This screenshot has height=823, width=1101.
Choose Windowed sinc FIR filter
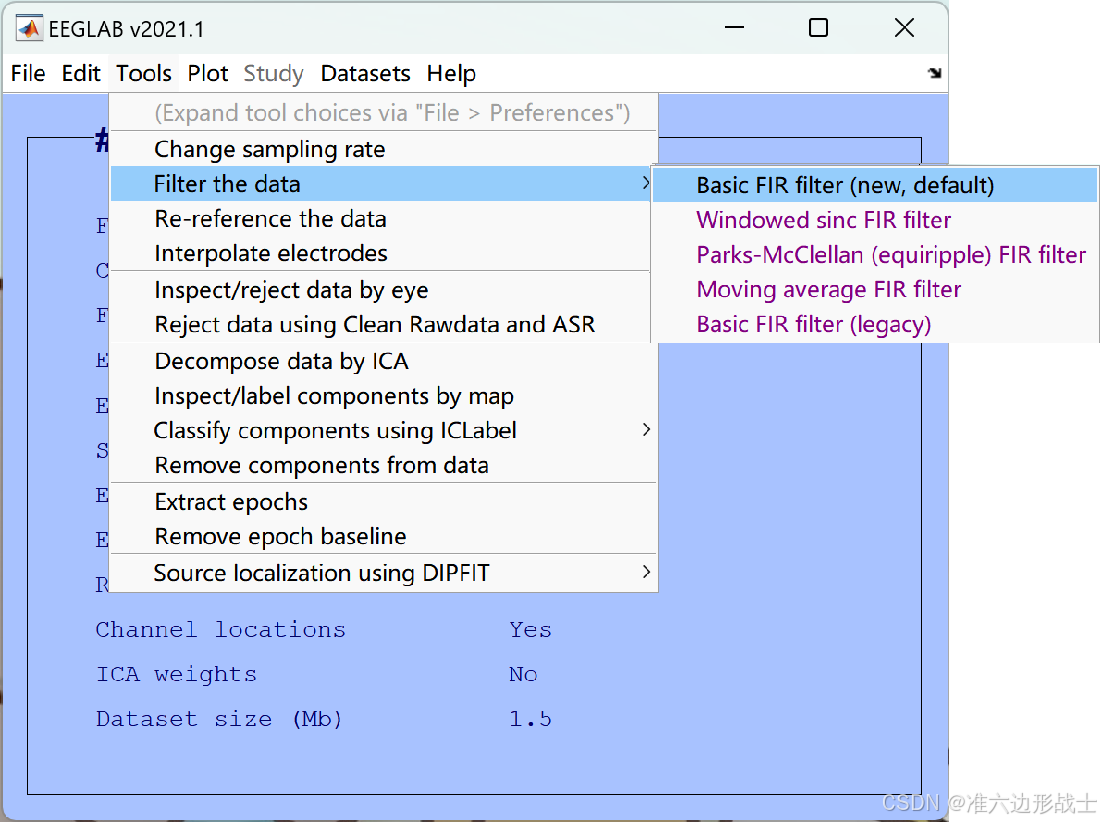(x=874, y=220)
